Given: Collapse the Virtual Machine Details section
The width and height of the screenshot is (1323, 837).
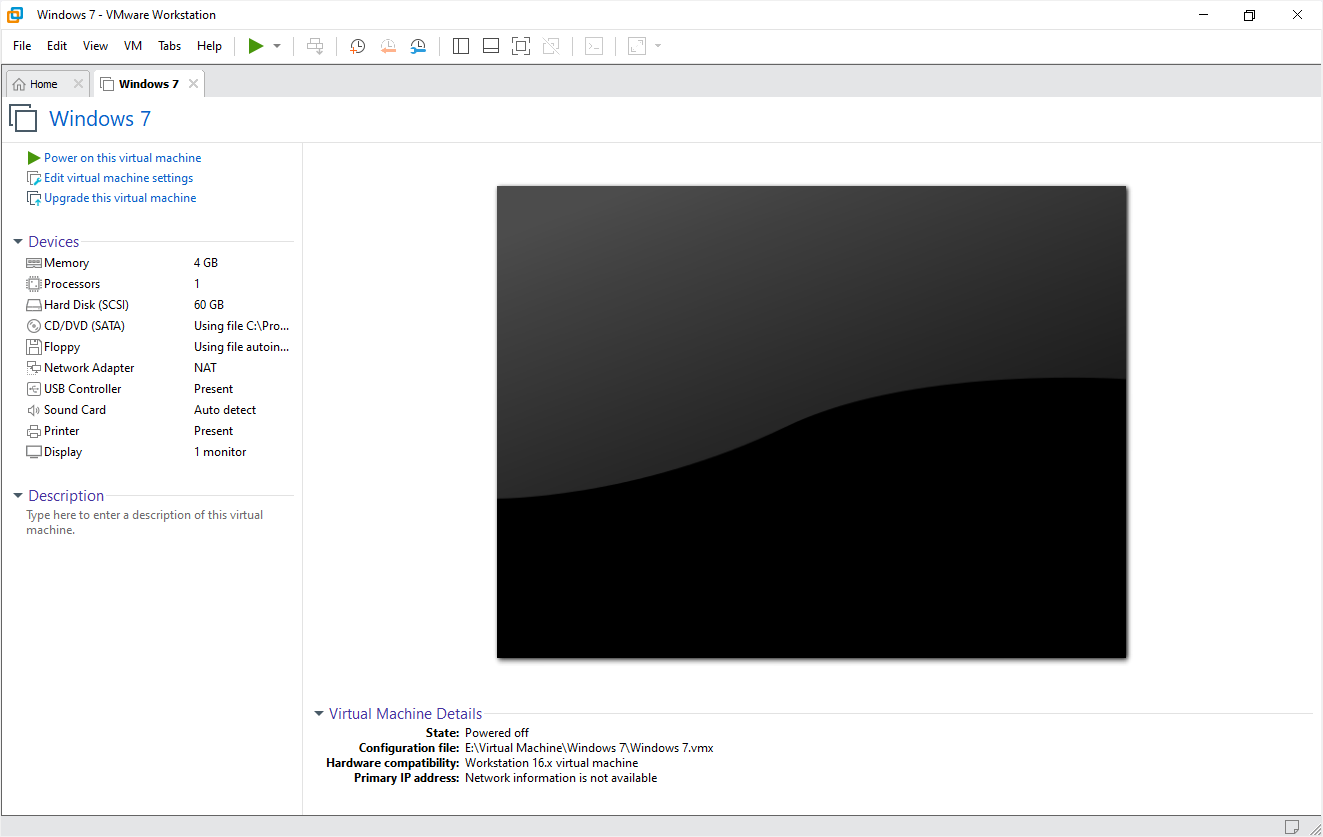Looking at the screenshot, I should click(x=319, y=713).
